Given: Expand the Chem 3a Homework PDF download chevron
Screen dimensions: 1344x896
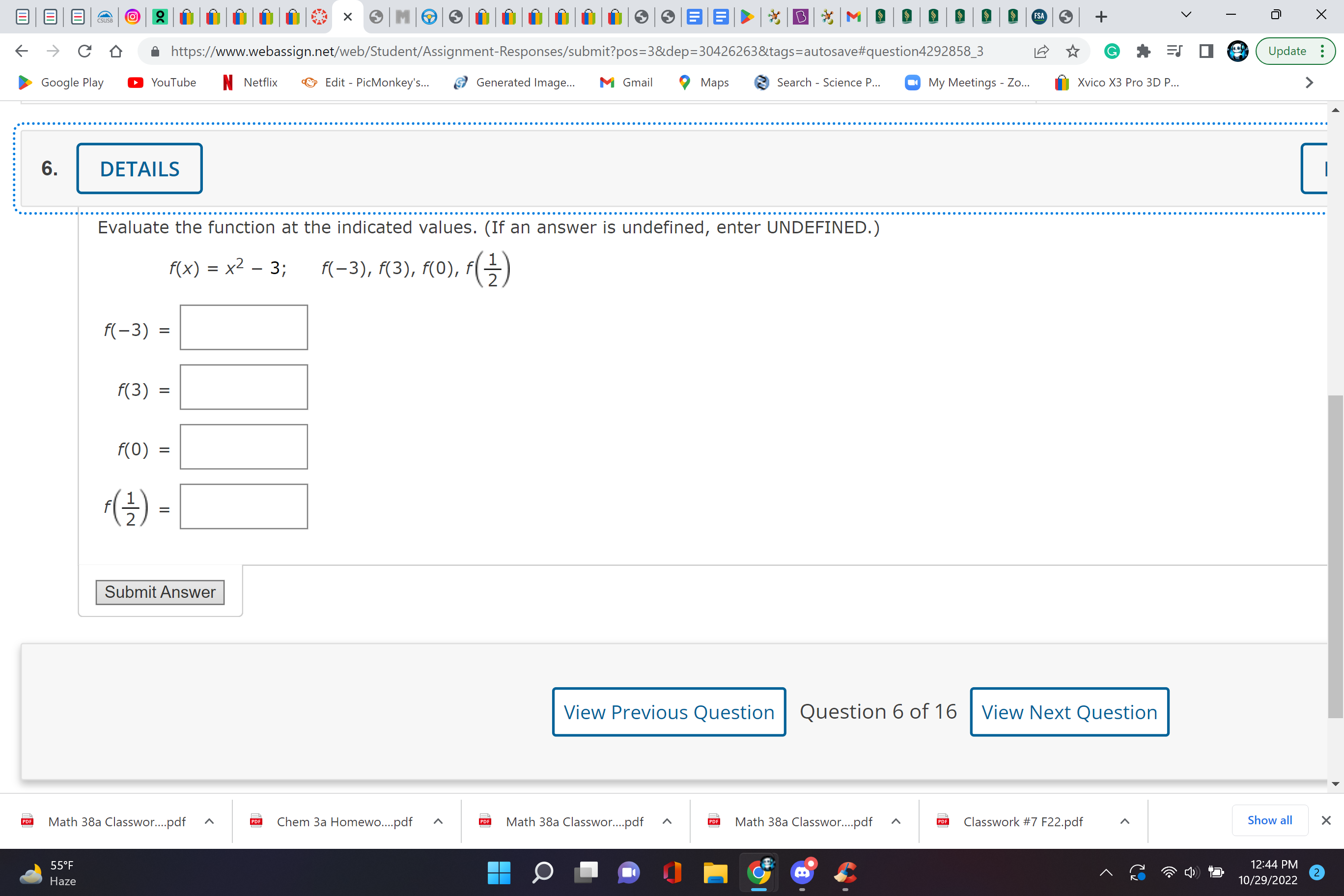Looking at the screenshot, I should 438,821.
